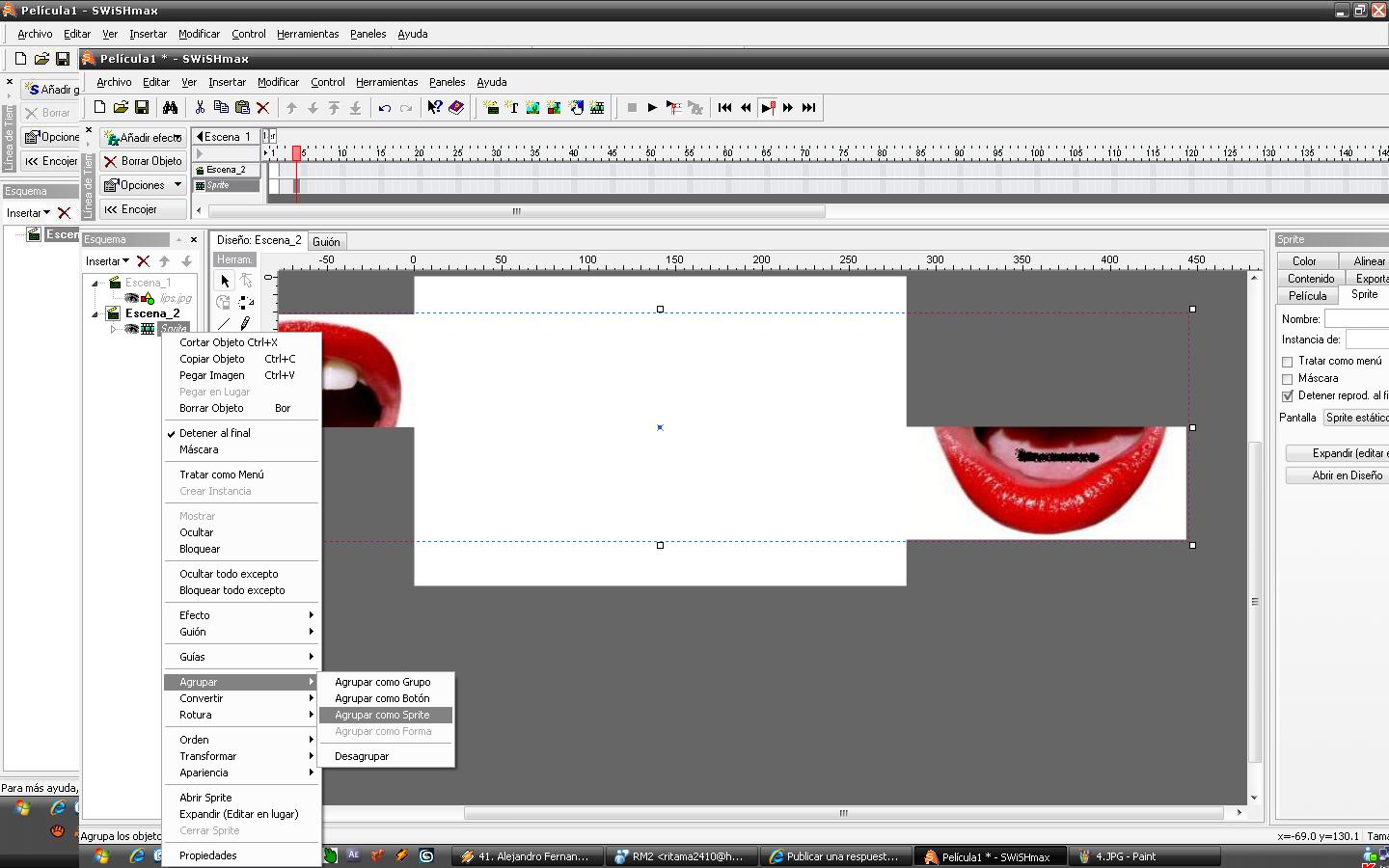The width and height of the screenshot is (1389, 868).
Task: Click the Stop playback square button
Action: [632, 107]
